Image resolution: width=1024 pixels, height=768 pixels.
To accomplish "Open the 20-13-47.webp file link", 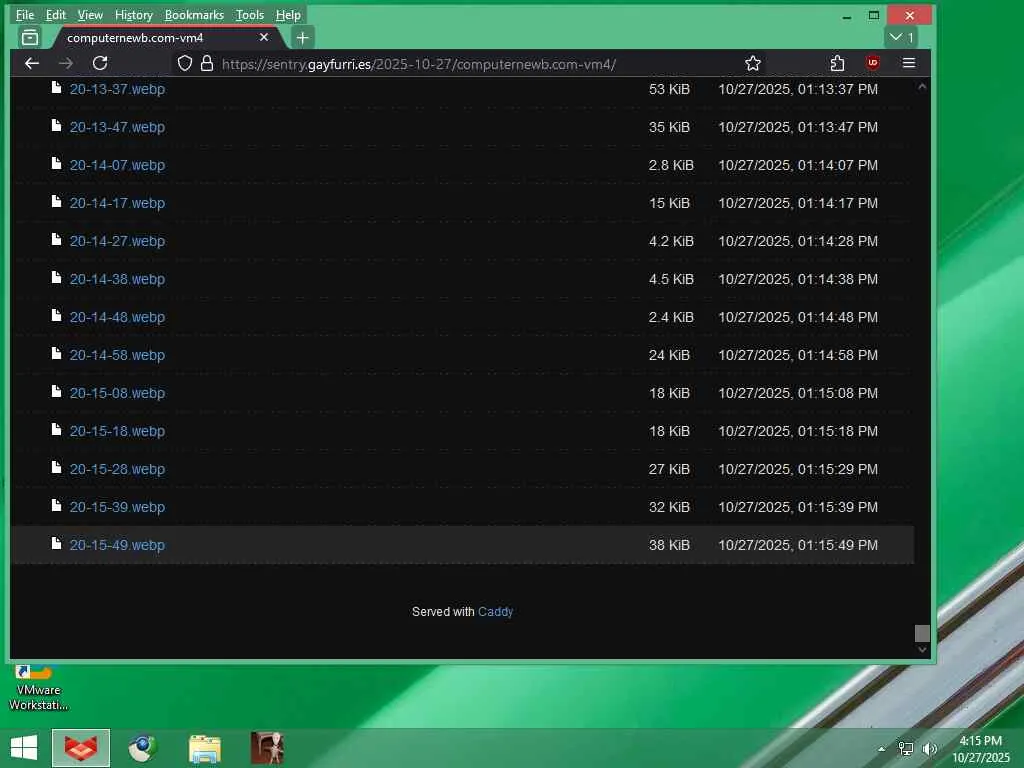I will (117, 127).
